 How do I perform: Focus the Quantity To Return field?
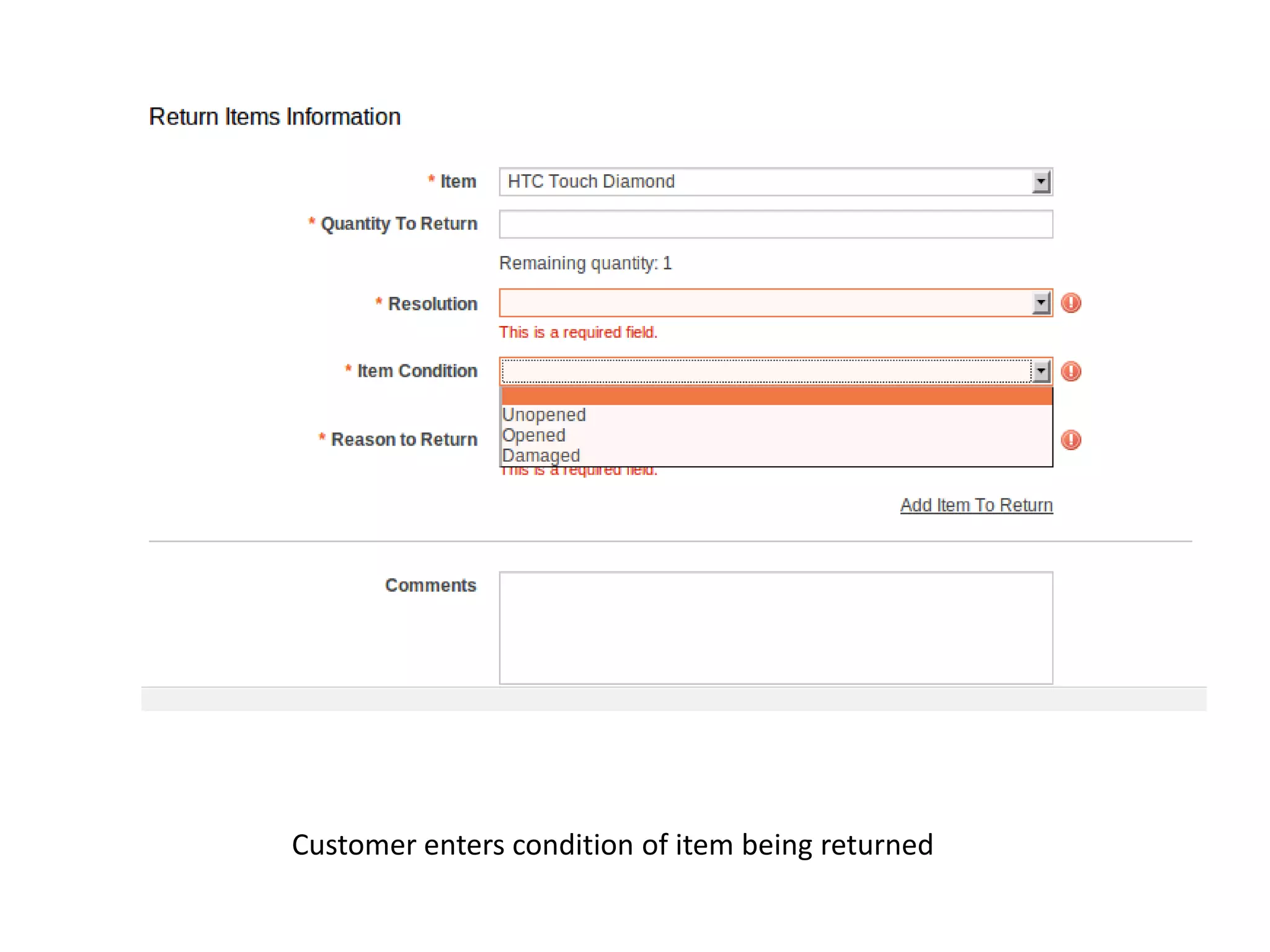click(x=775, y=224)
